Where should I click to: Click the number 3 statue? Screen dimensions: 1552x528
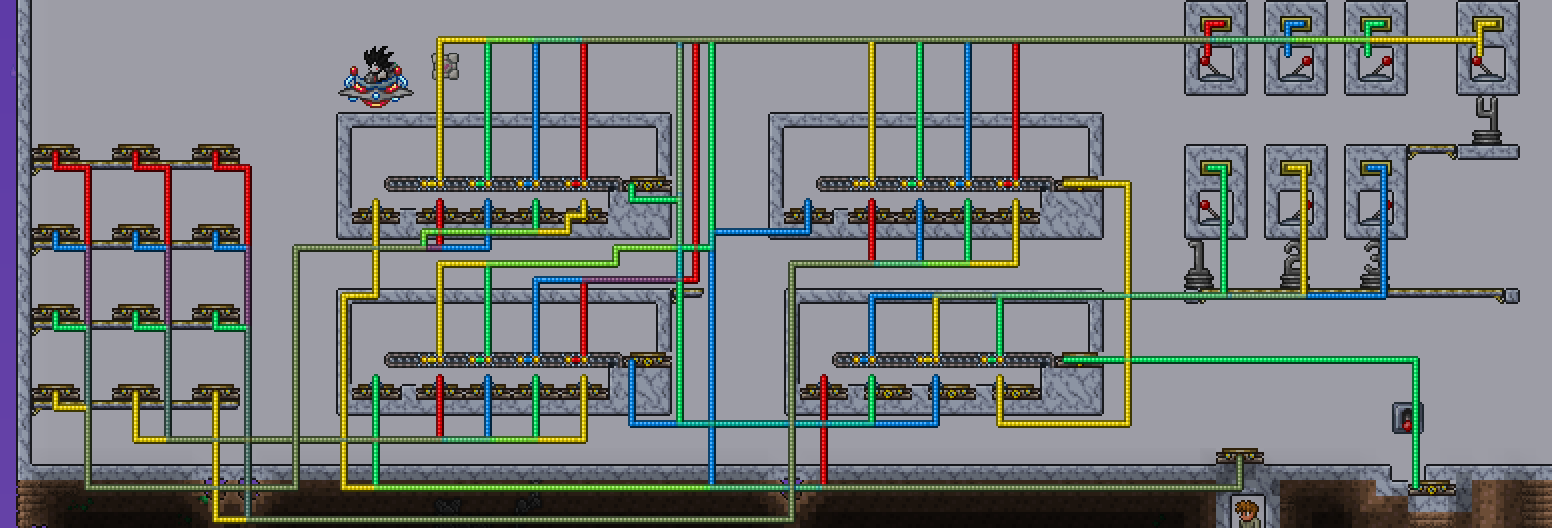click(x=1374, y=266)
